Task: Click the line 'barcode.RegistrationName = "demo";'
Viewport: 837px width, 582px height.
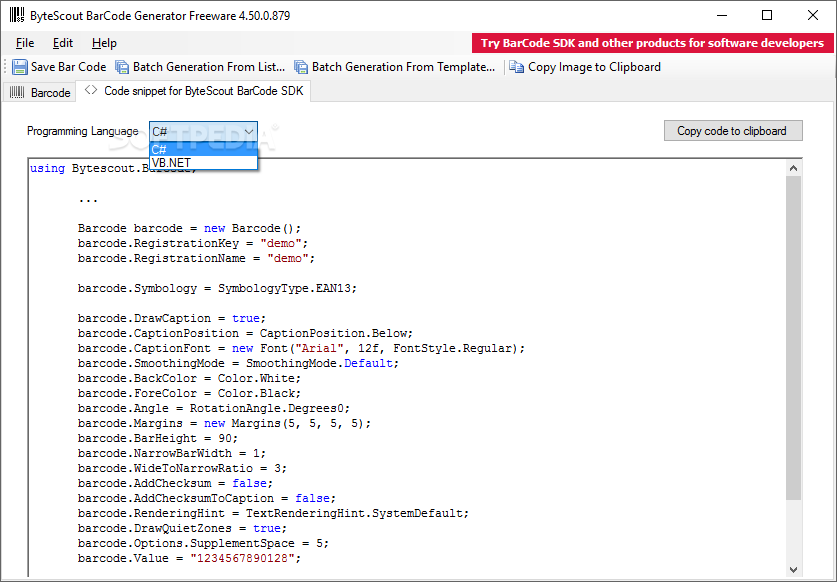Action: click(196, 258)
